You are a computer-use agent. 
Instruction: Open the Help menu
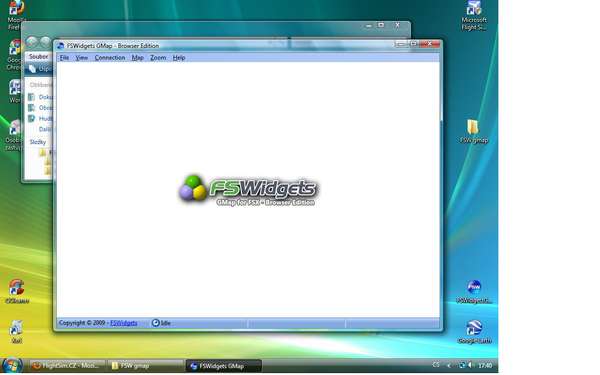click(x=179, y=58)
